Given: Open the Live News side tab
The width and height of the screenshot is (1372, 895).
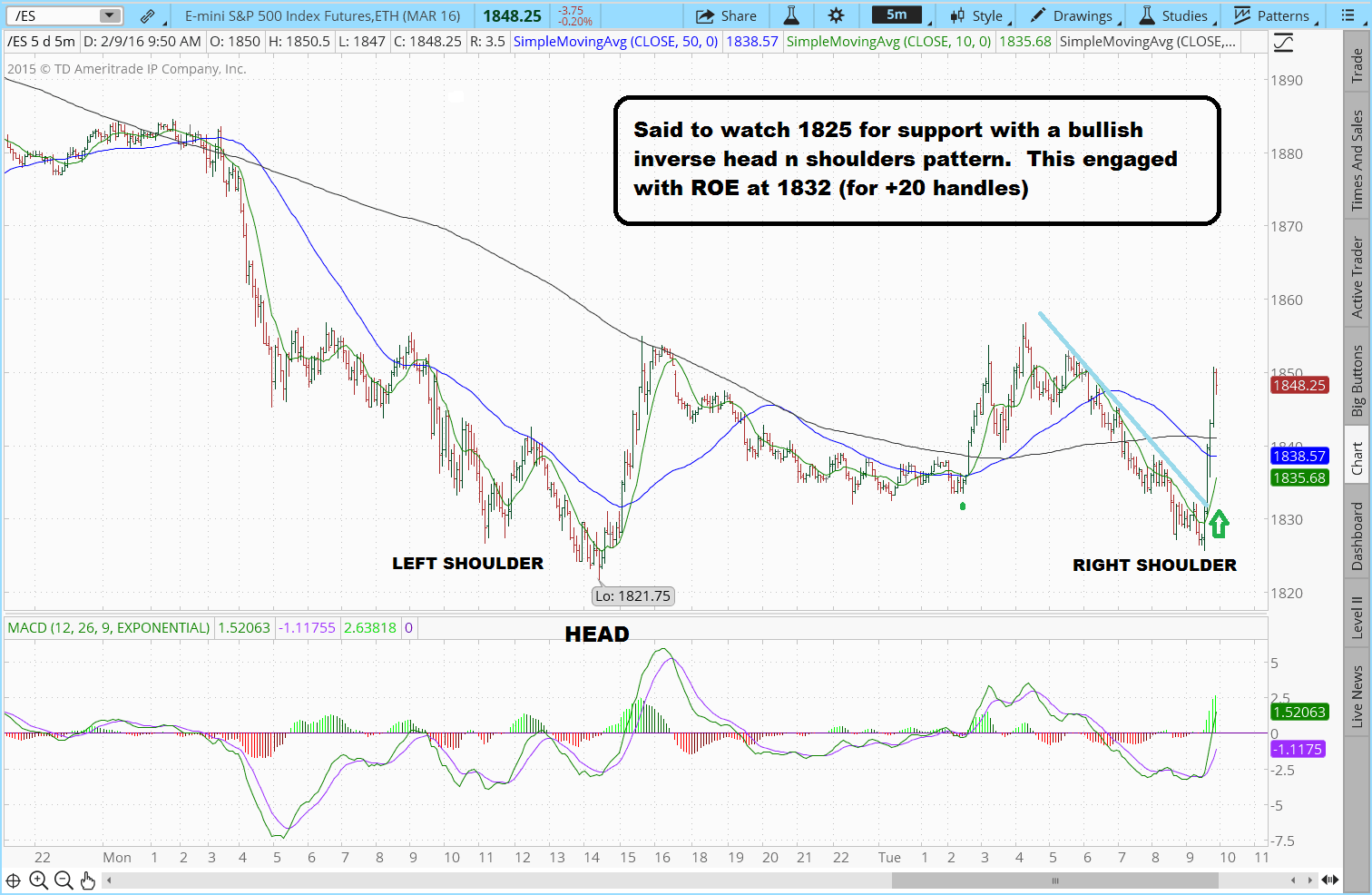Looking at the screenshot, I should [1357, 696].
